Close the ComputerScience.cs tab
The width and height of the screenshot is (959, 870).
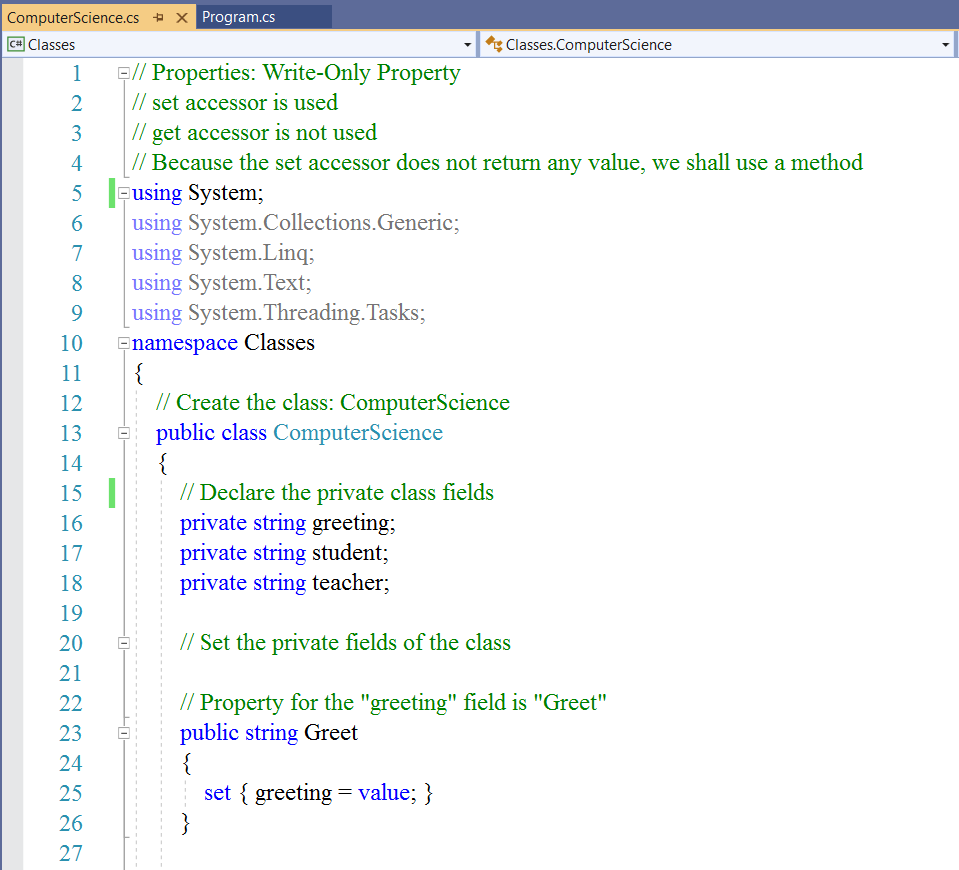tap(181, 18)
